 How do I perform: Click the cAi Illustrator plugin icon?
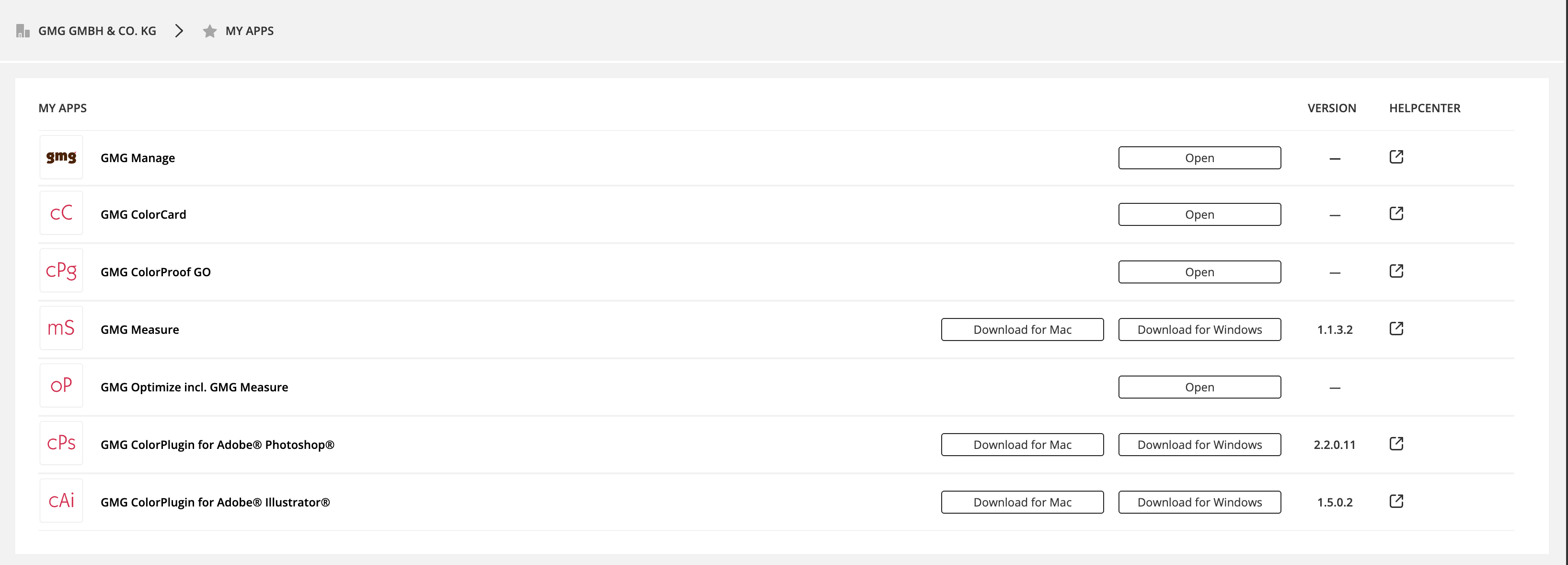tap(61, 501)
